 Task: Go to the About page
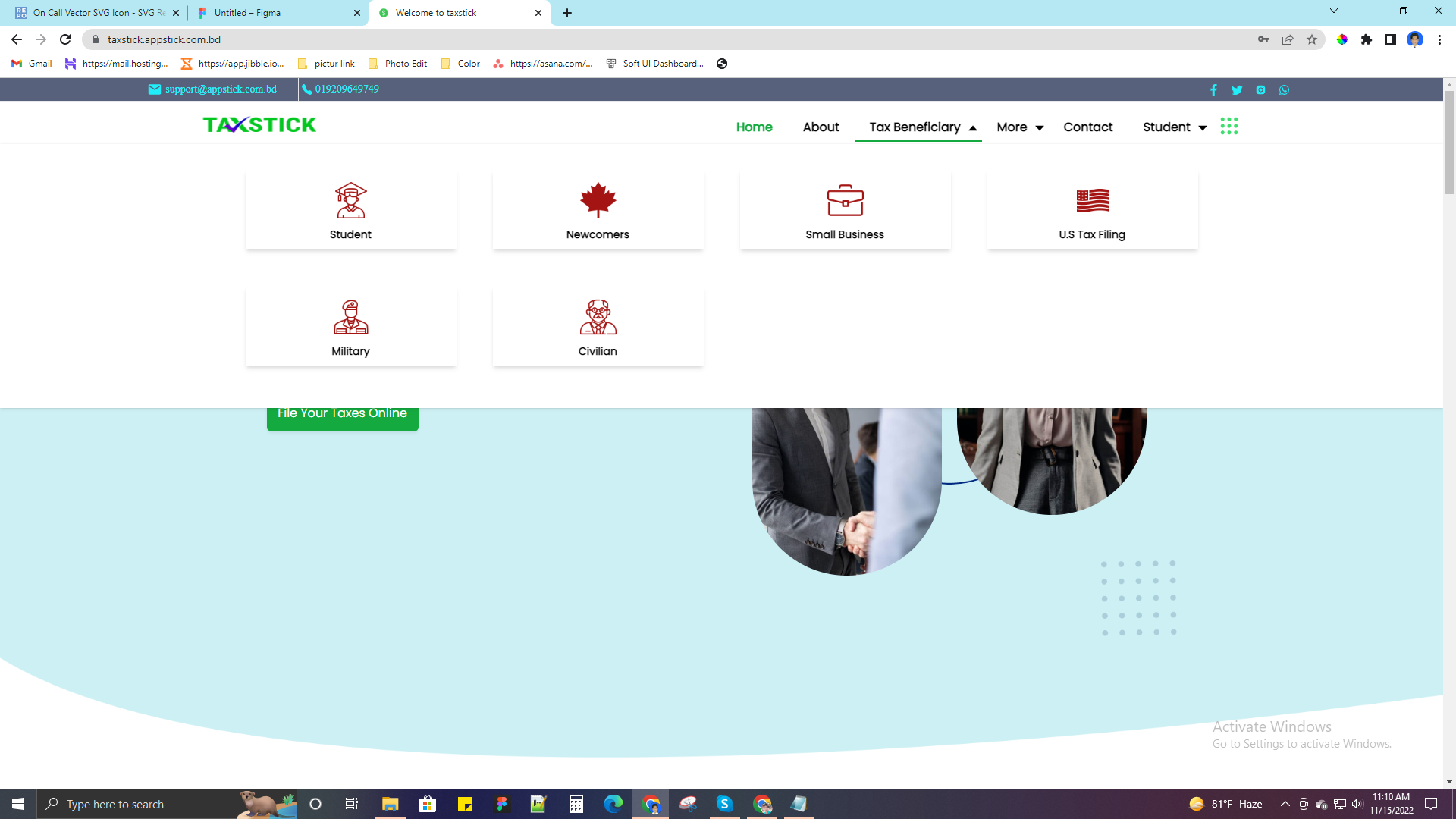click(821, 127)
